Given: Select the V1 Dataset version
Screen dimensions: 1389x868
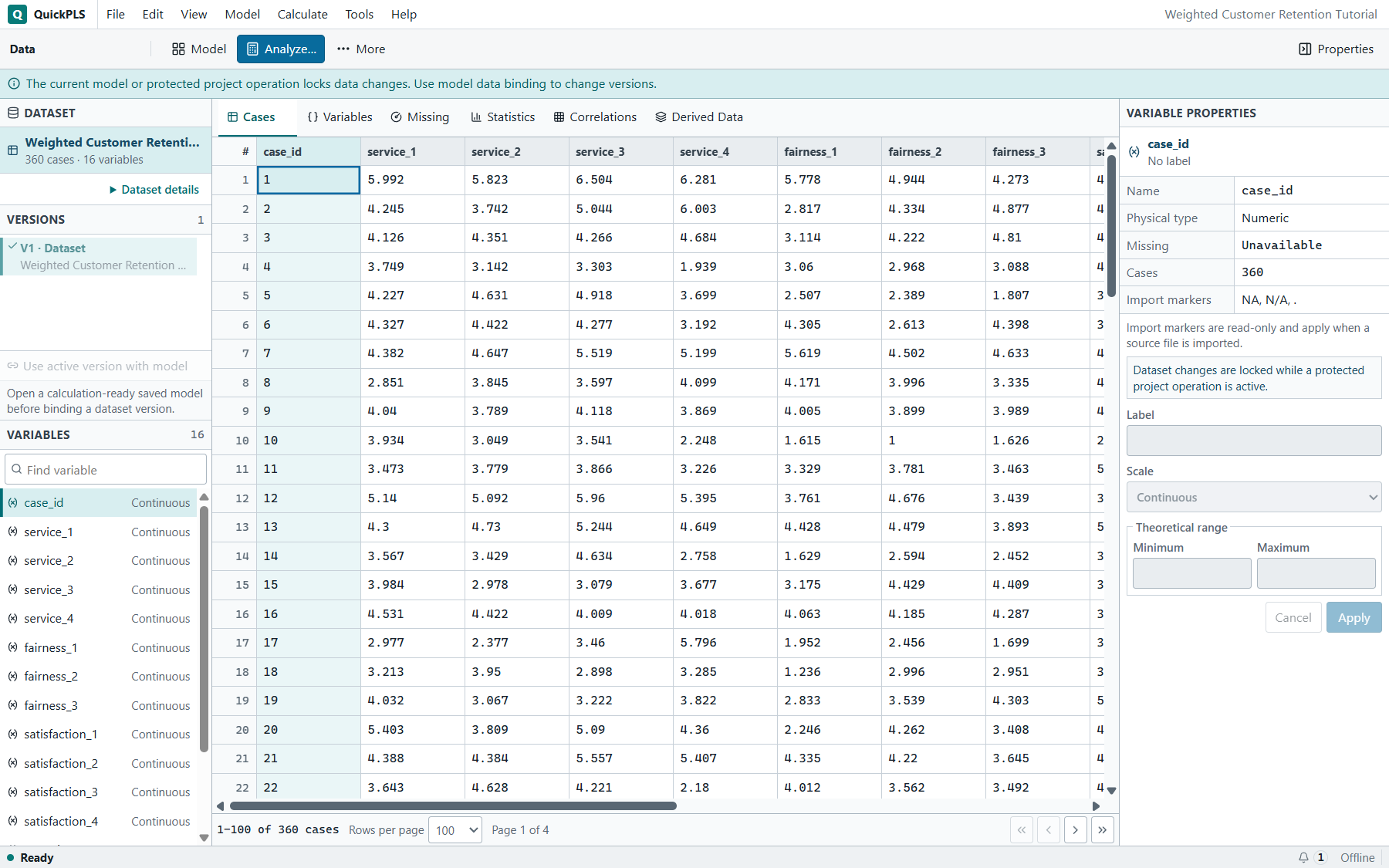Looking at the screenshot, I should 99,256.
